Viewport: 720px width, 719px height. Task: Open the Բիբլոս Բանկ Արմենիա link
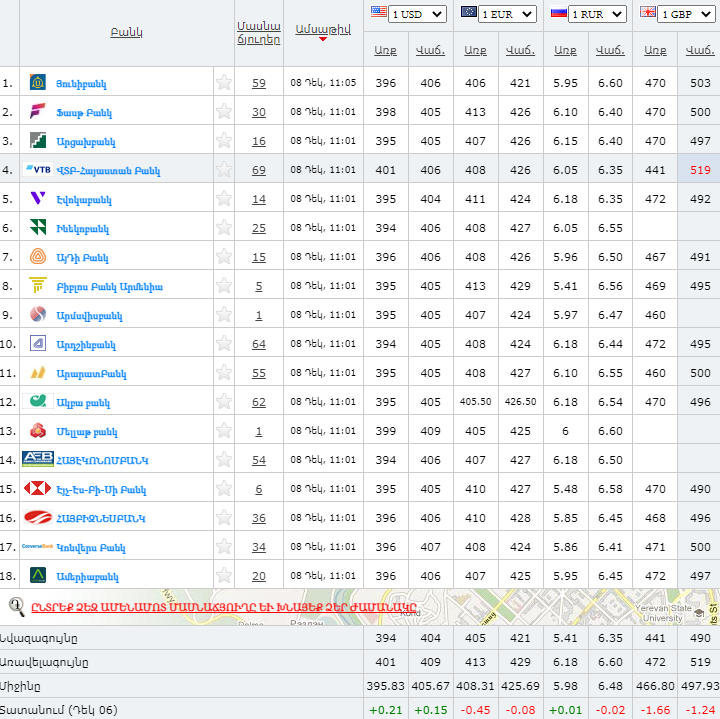[x=109, y=287]
